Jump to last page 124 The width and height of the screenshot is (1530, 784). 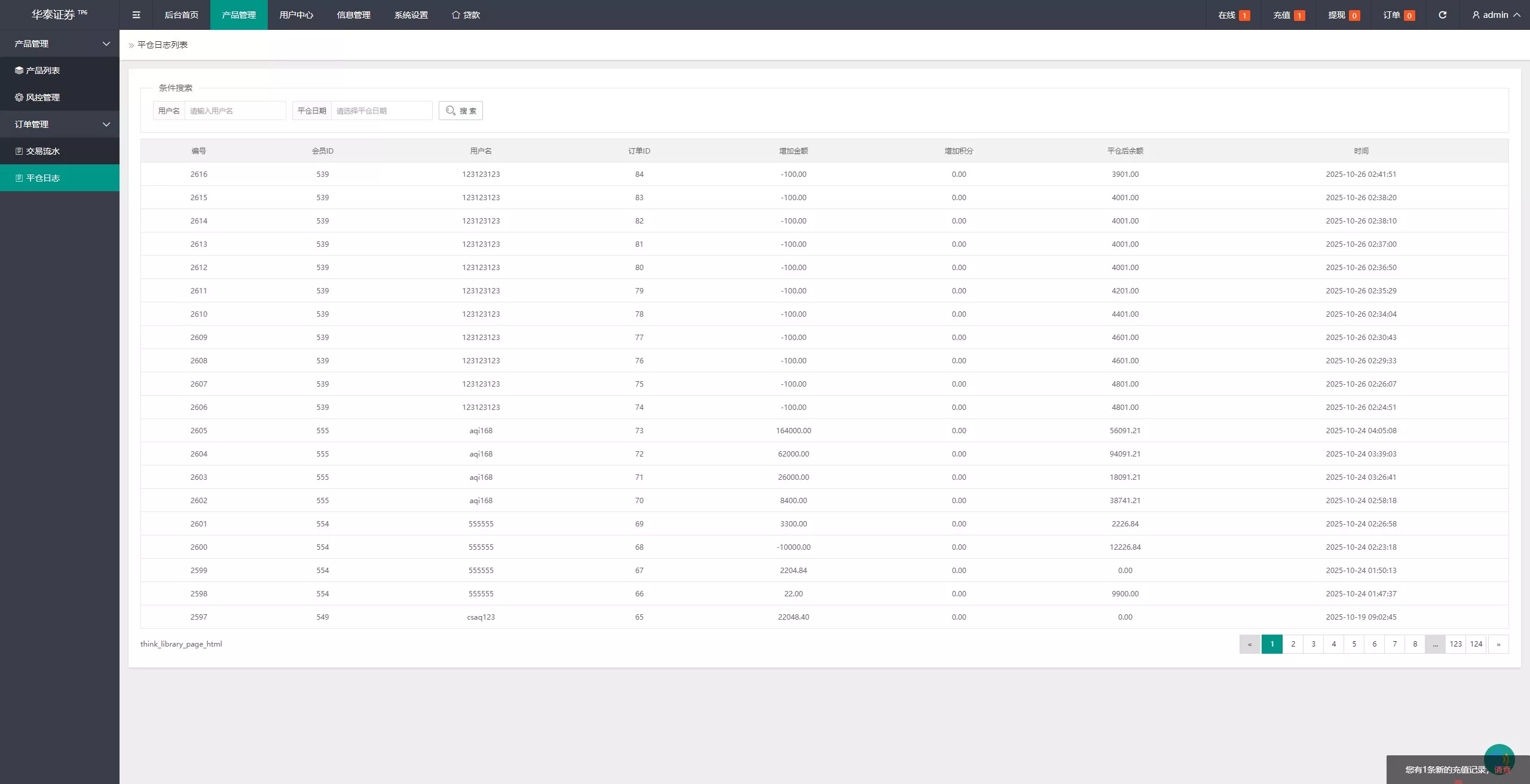tap(1476, 644)
